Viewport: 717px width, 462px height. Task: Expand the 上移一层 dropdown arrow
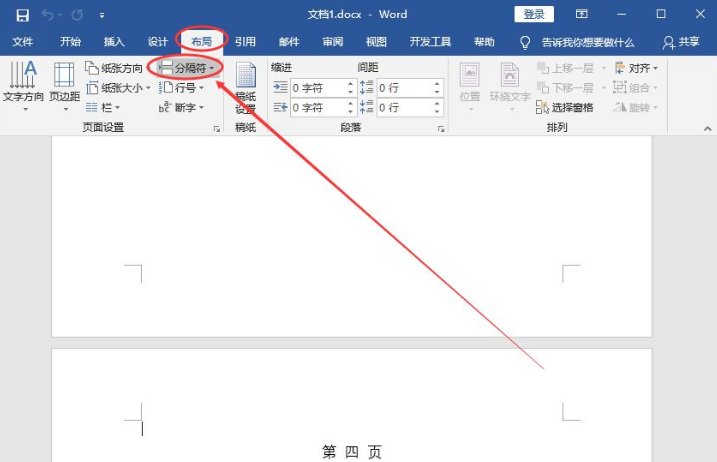coord(603,68)
